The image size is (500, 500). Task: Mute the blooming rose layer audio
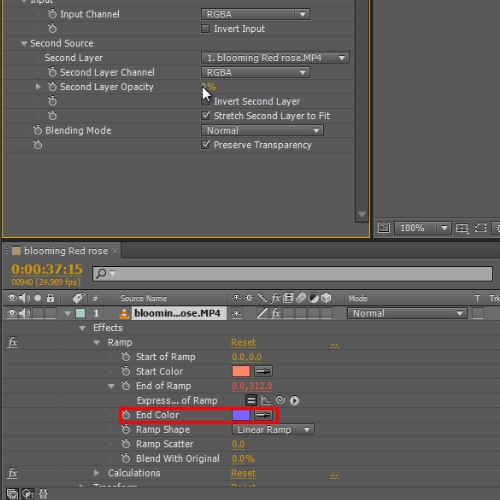click(24, 313)
